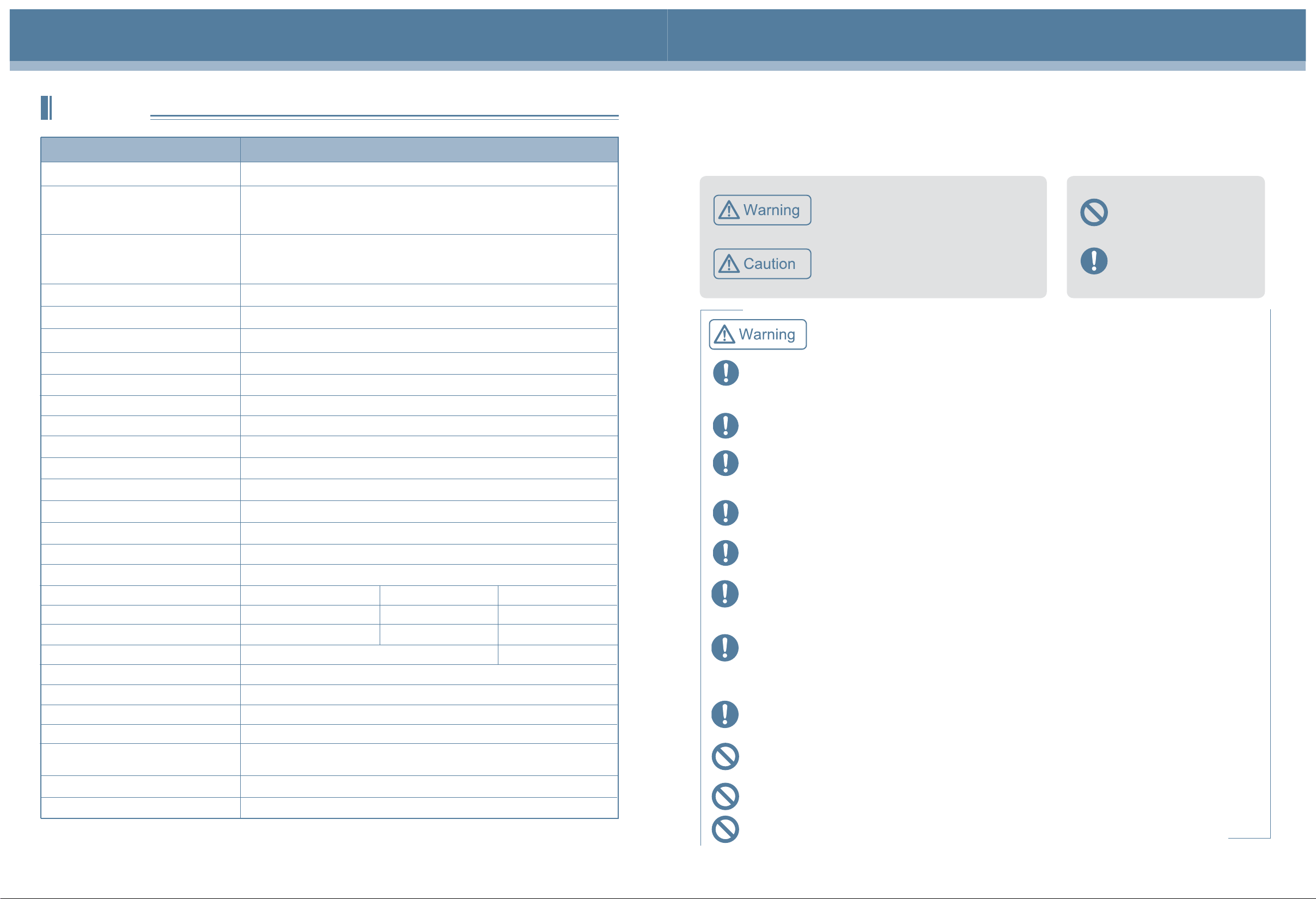This screenshot has width=1316, height=899.
Task: Click the first exclamation icon under the Warning heading
Action: pos(726,373)
